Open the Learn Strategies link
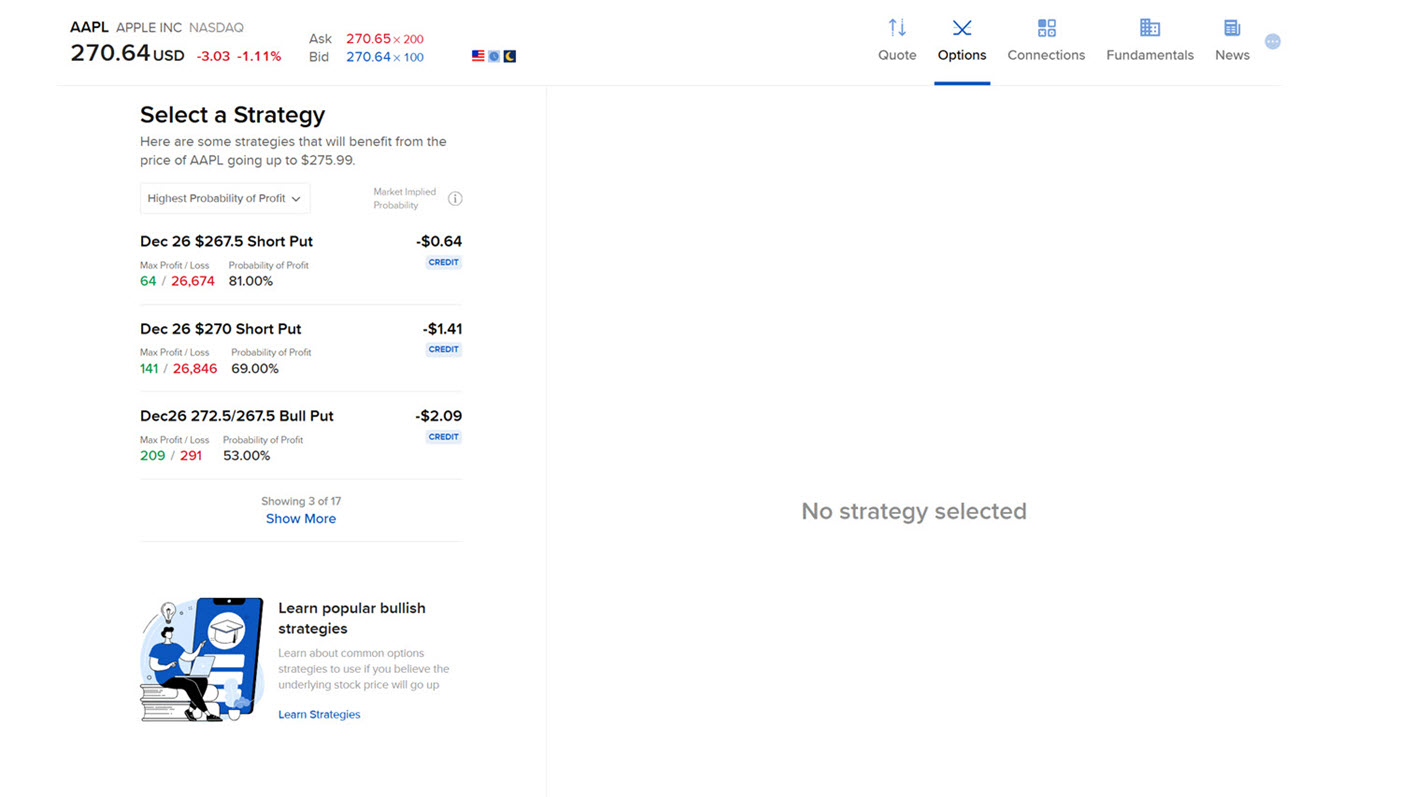The width and height of the screenshot is (1401, 797). tap(319, 714)
